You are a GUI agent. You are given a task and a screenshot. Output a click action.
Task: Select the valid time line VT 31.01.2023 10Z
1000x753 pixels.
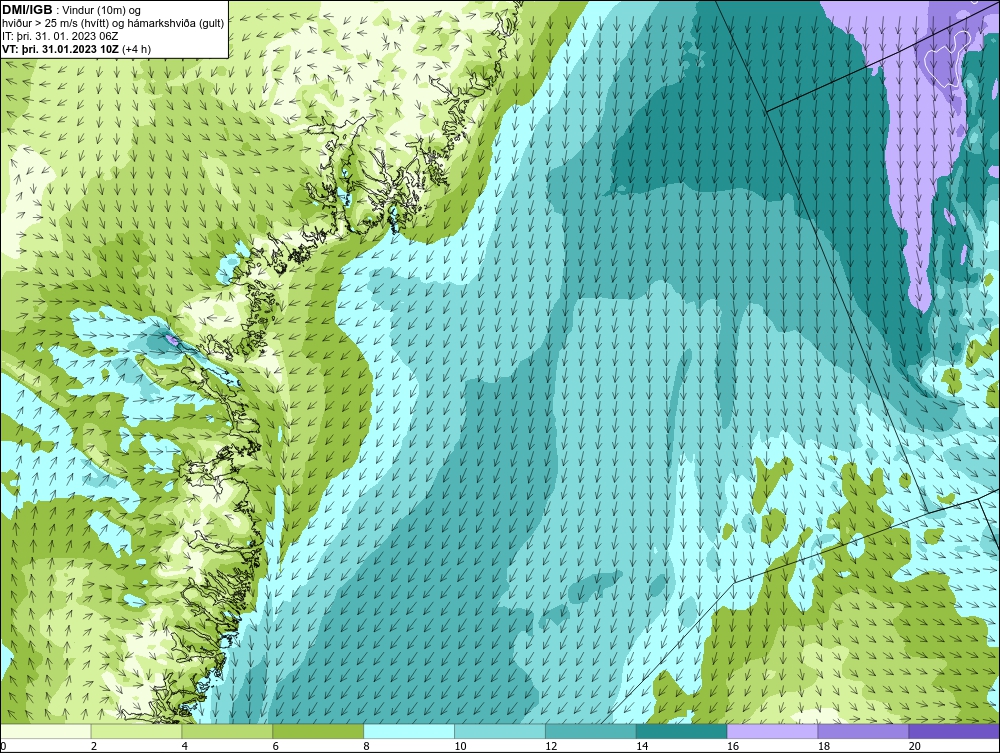click(x=77, y=49)
